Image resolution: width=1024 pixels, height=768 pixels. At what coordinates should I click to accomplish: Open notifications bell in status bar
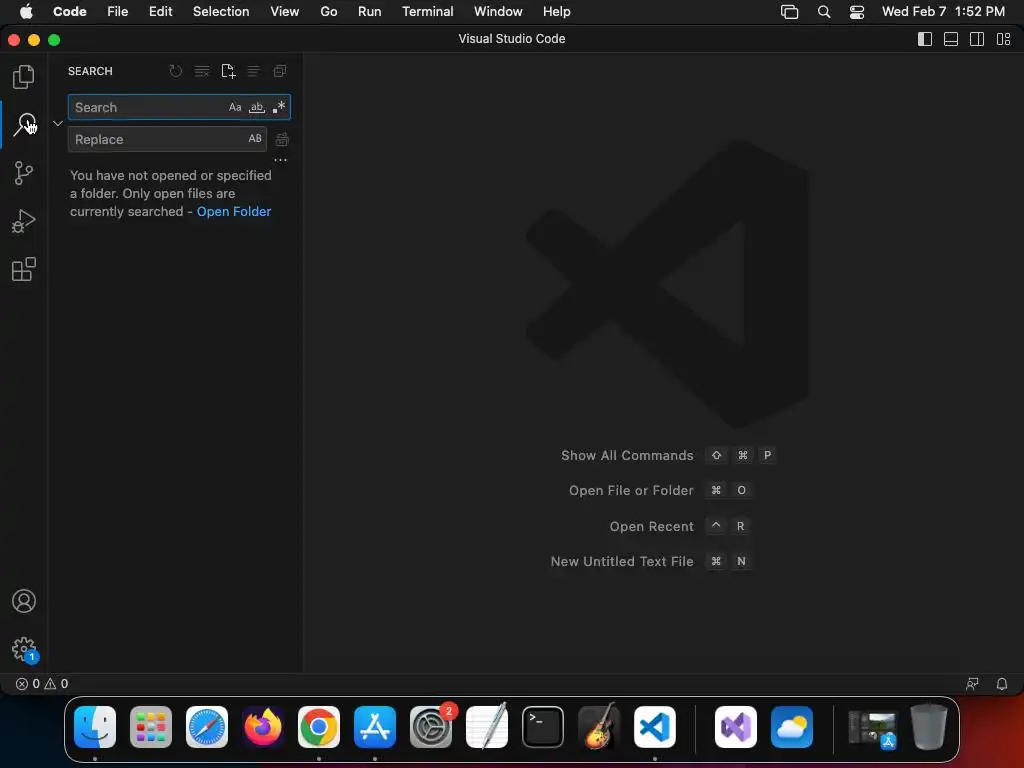click(1002, 684)
